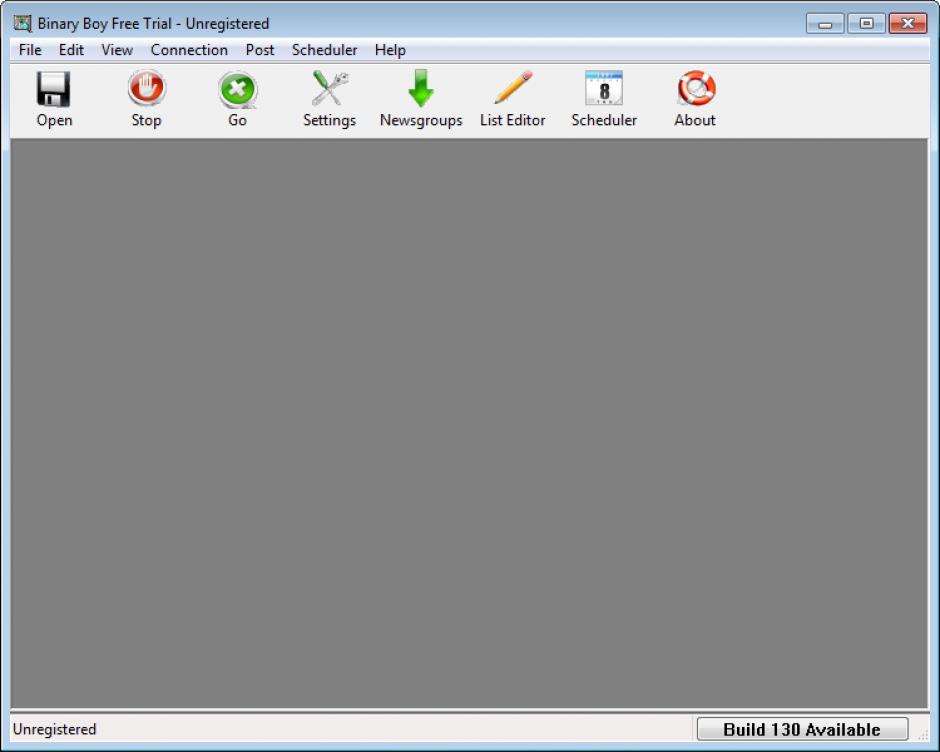Open the Help menu
Screen dimensions: 940x752
[390, 50]
